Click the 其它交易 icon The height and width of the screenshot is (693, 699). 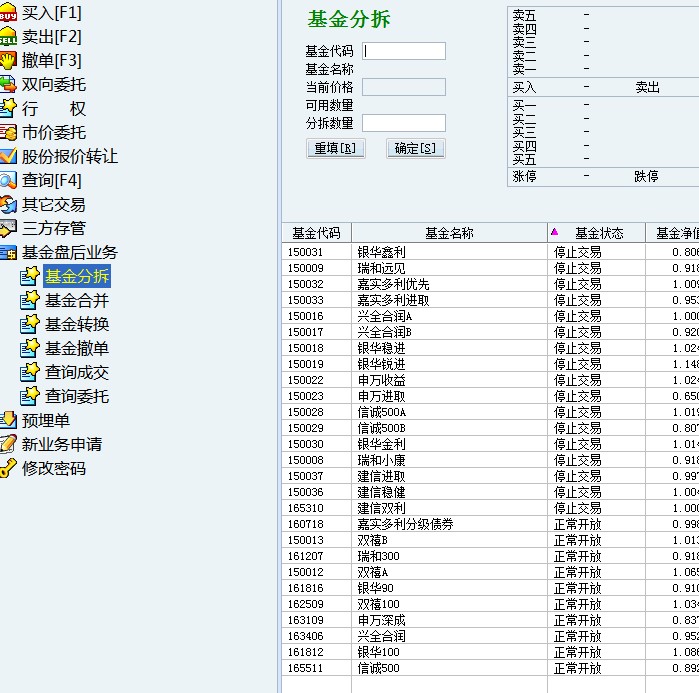pos(8,205)
